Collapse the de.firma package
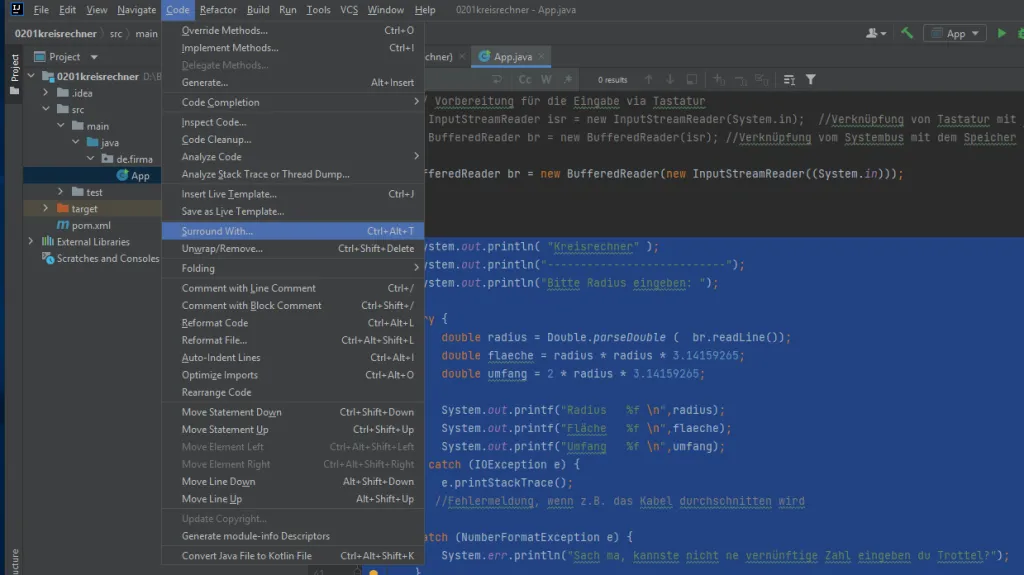 (x=91, y=159)
